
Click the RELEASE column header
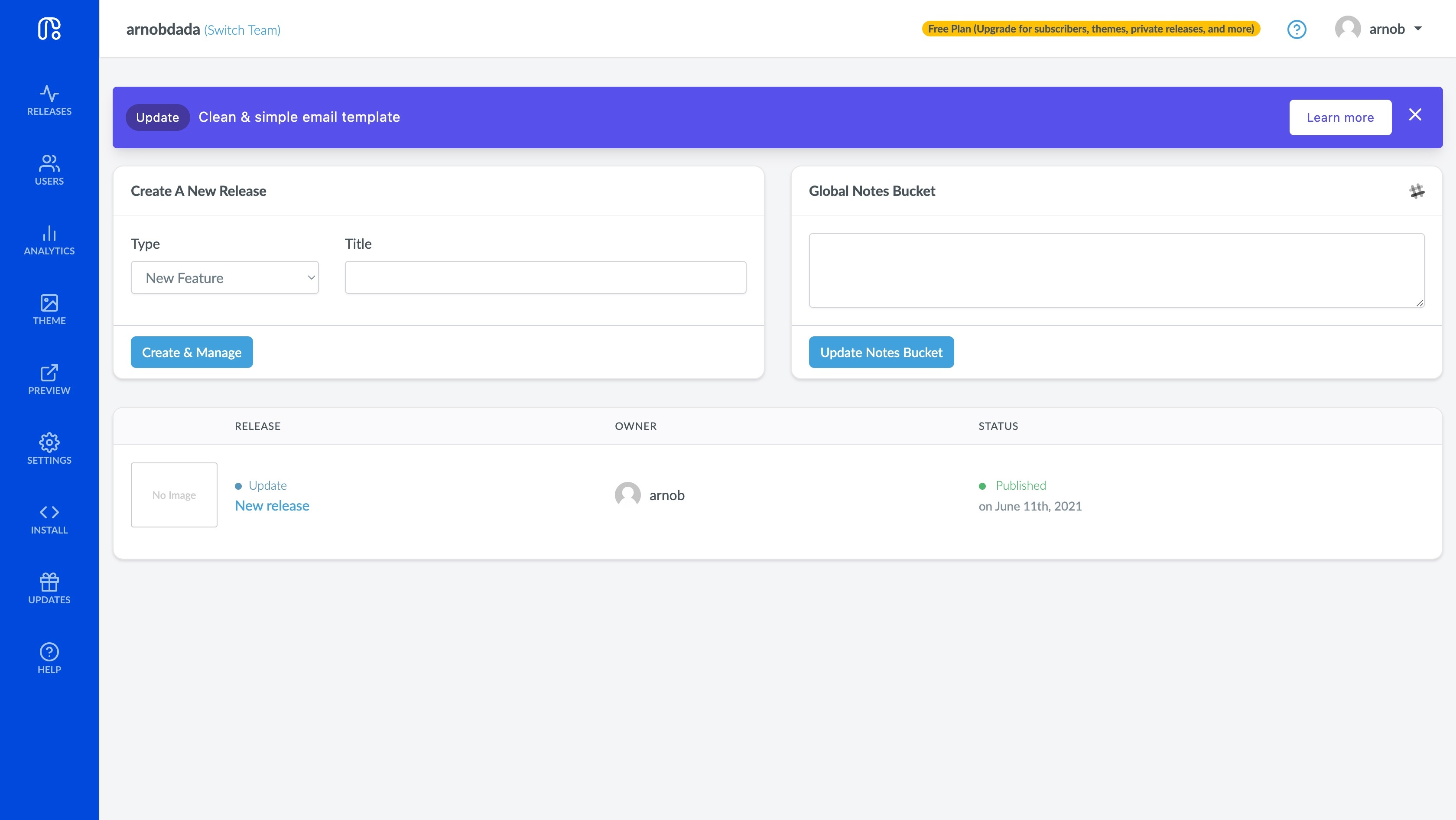click(258, 426)
